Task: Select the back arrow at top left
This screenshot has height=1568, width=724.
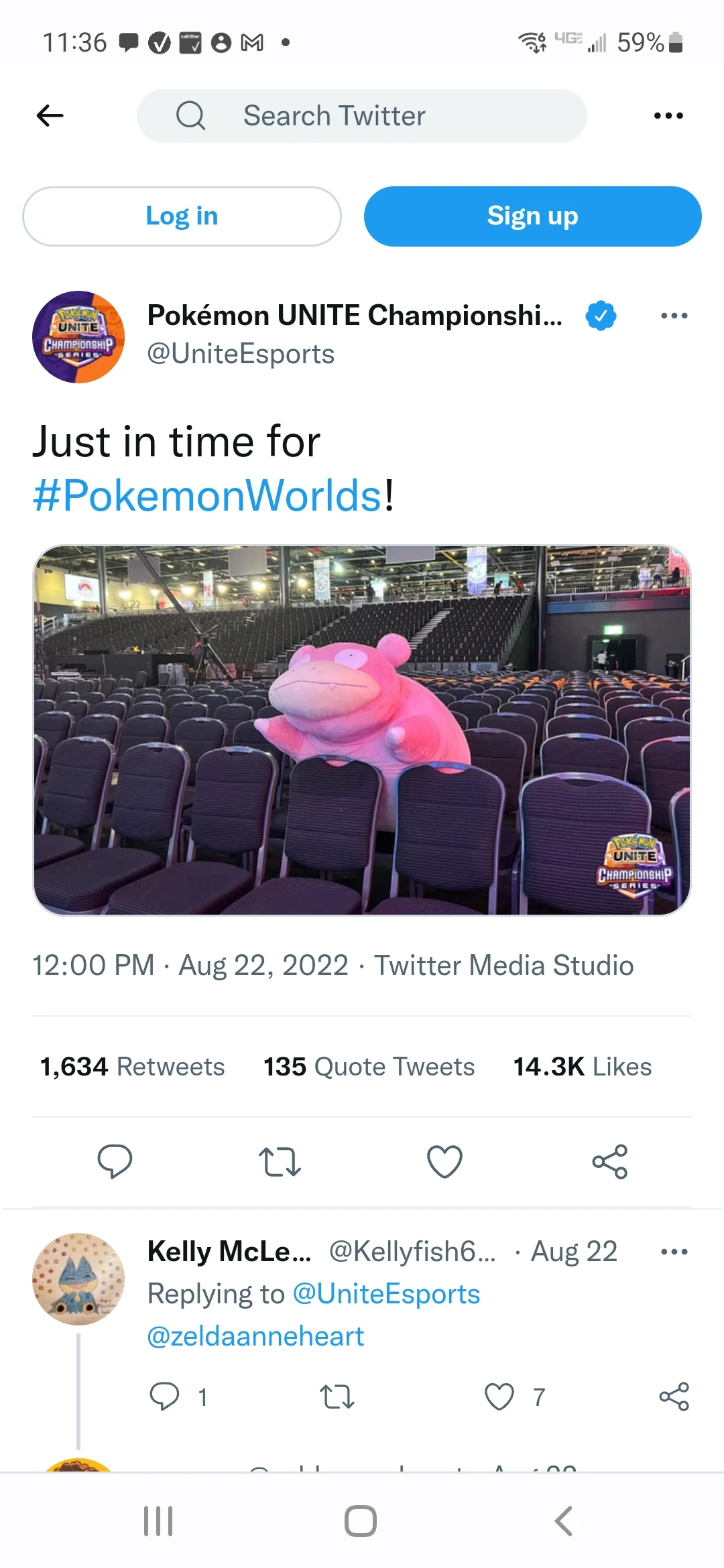Action: click(50, 115)
